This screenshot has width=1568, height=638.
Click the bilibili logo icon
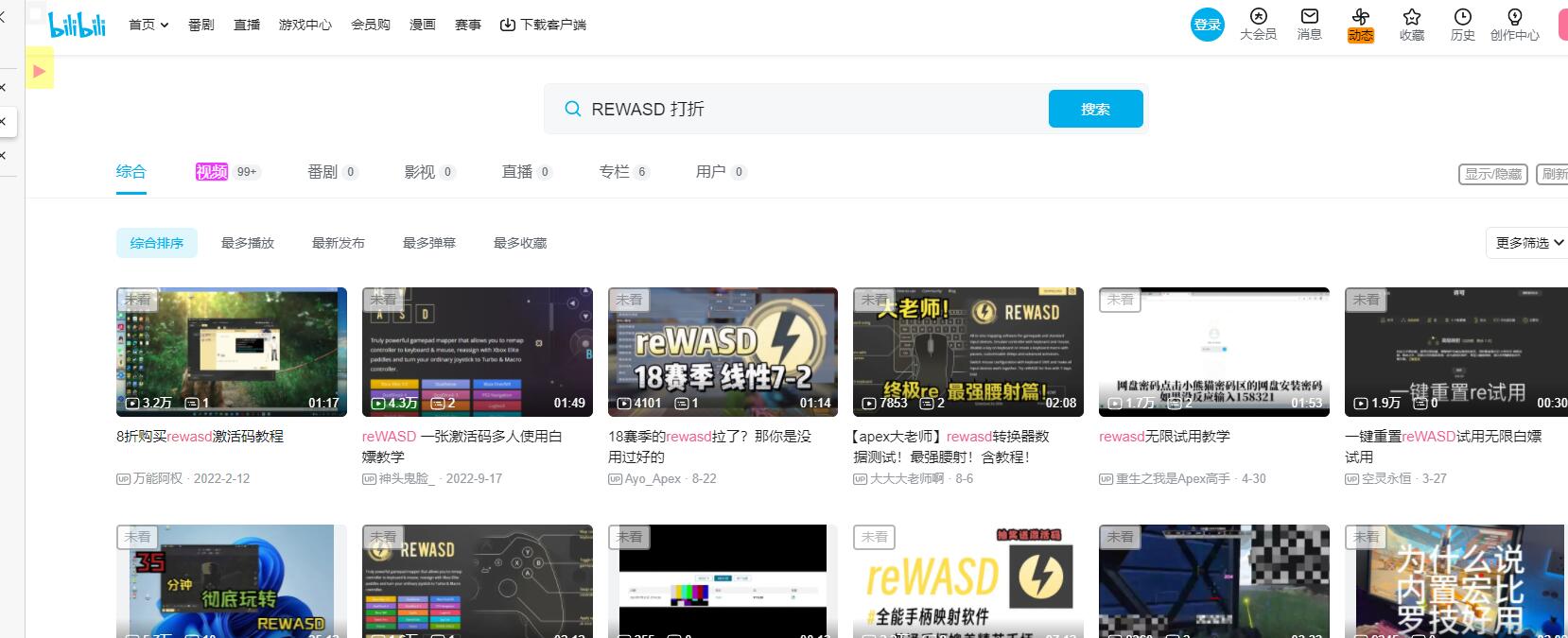click(x=78, y=26)
